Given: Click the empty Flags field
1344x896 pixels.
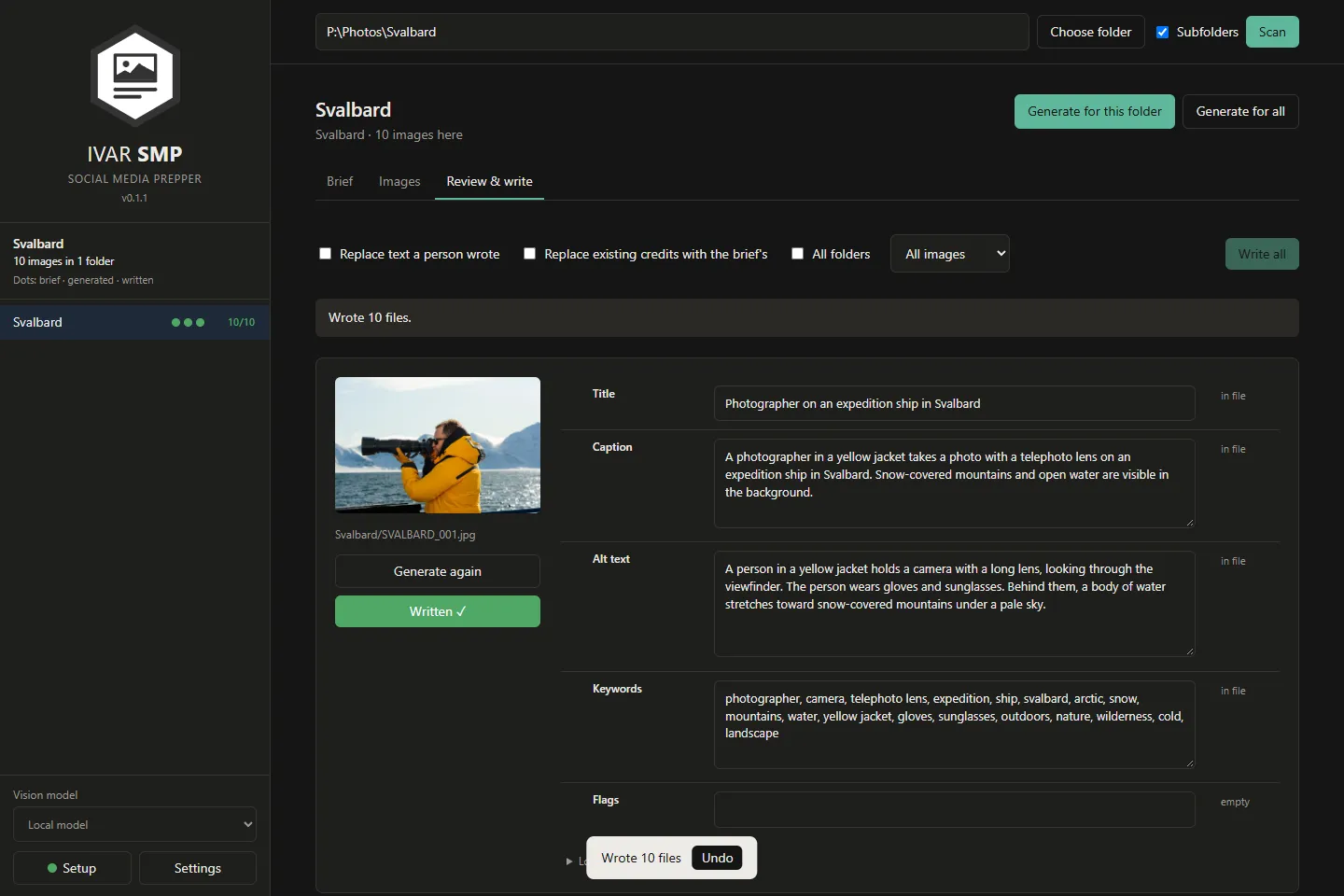Looking at the screenshot, I should click(954, 809).
